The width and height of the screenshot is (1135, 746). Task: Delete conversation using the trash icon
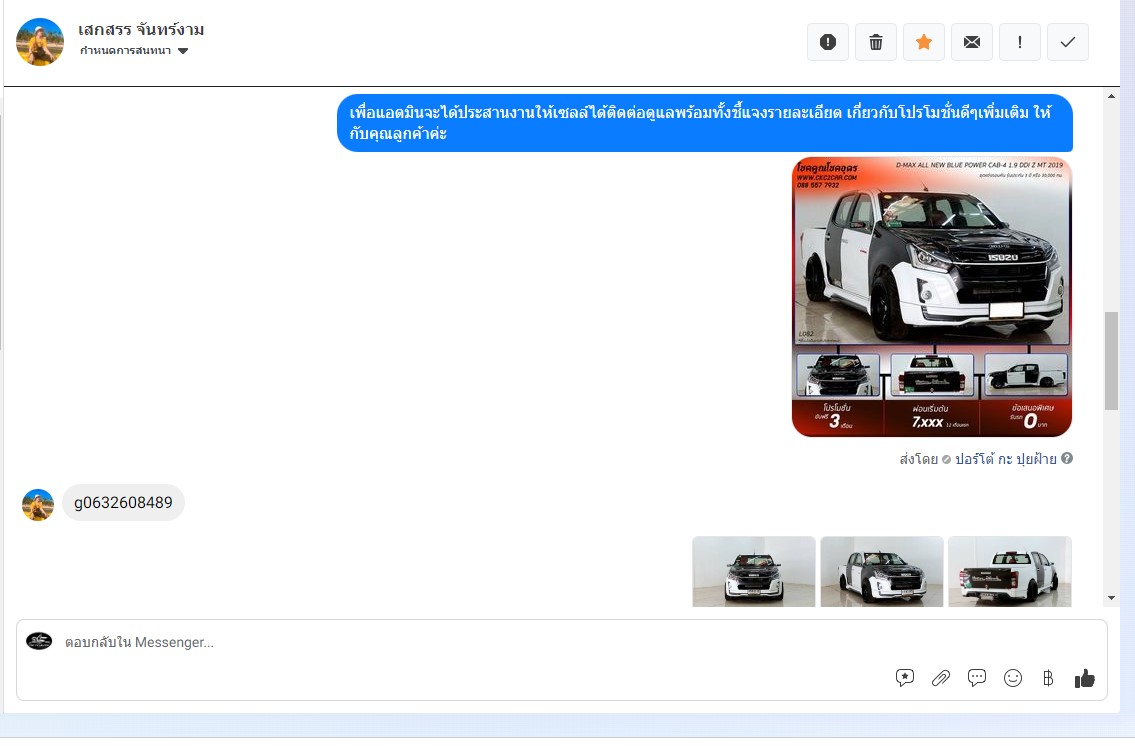coord(876,42)
